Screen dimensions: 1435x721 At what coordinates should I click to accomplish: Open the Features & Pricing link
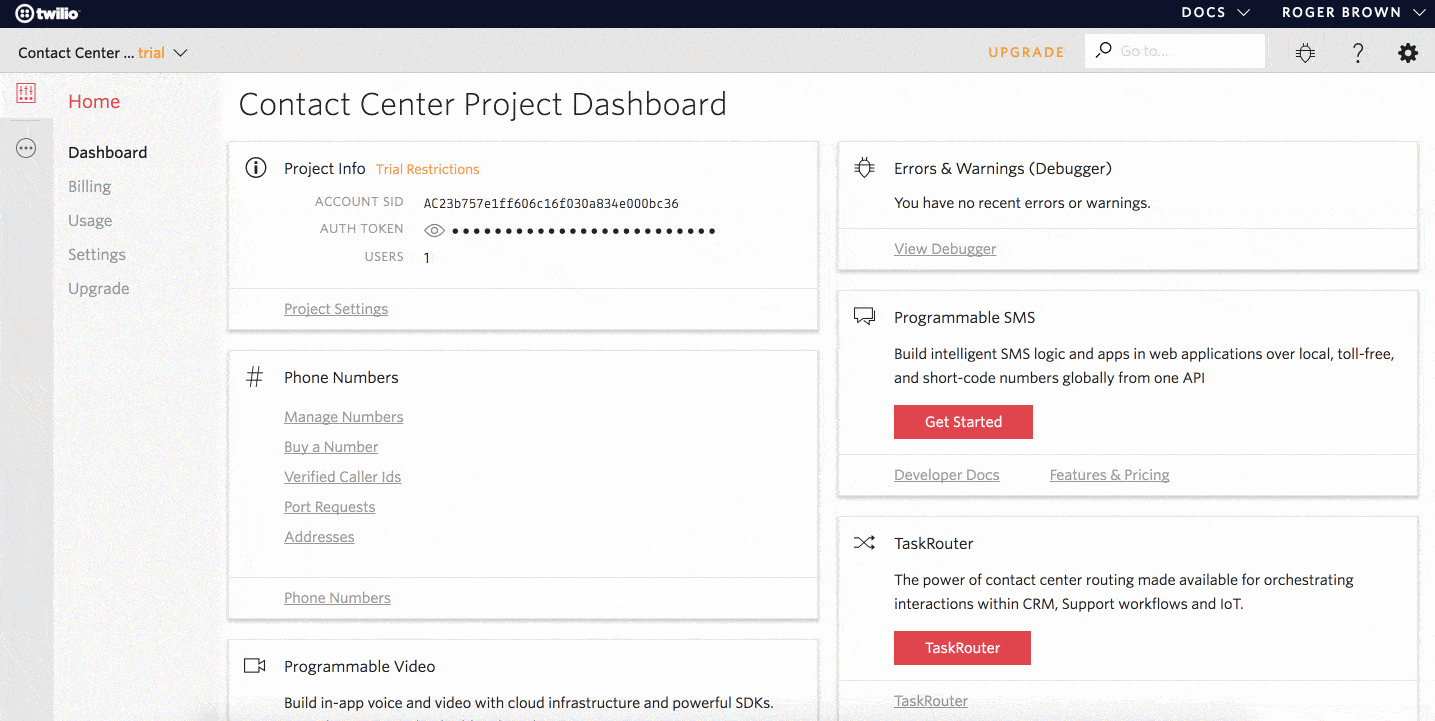(x=1109, y=475)
